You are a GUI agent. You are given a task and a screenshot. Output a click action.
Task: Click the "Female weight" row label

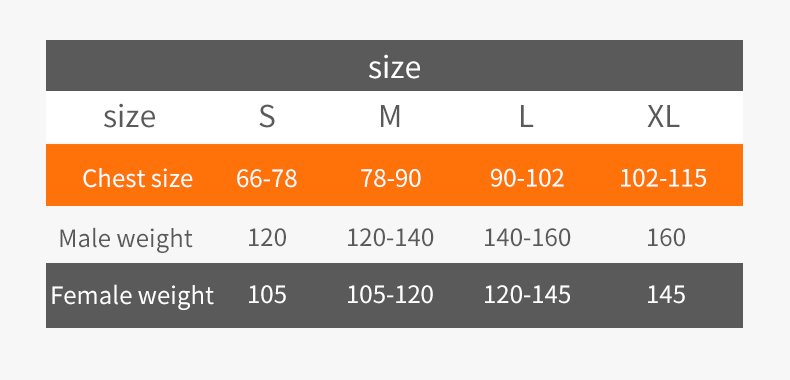(133, 295)
